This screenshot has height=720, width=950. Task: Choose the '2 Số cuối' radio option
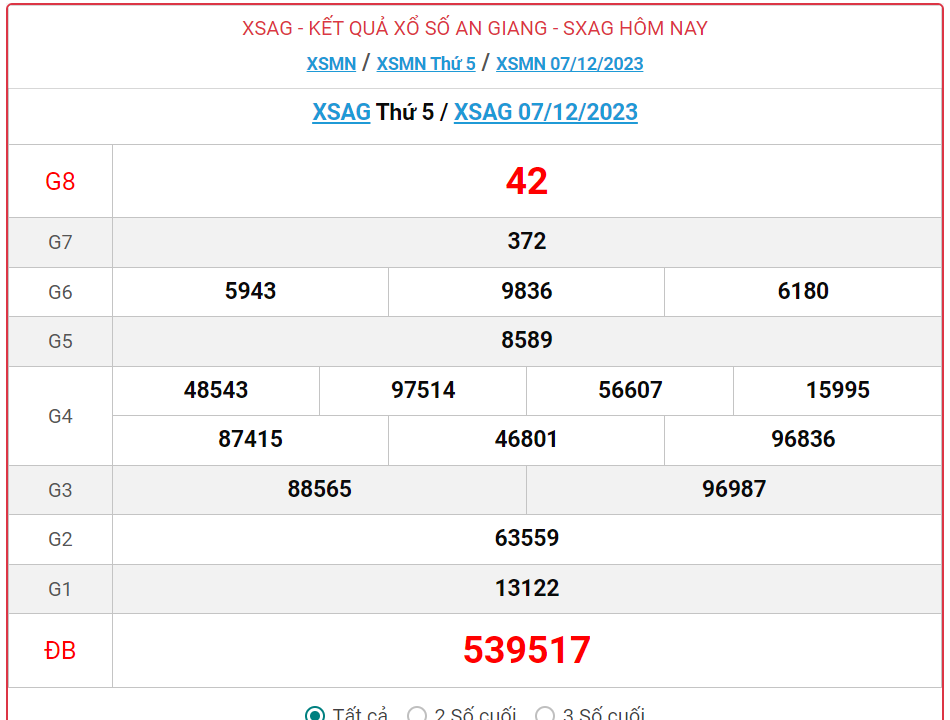click(418, 714)
